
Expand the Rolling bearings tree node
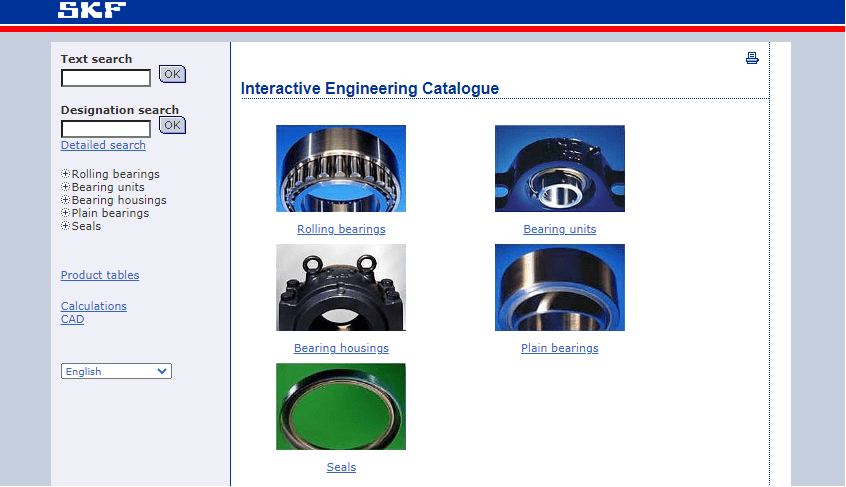[x=66, y=174]
